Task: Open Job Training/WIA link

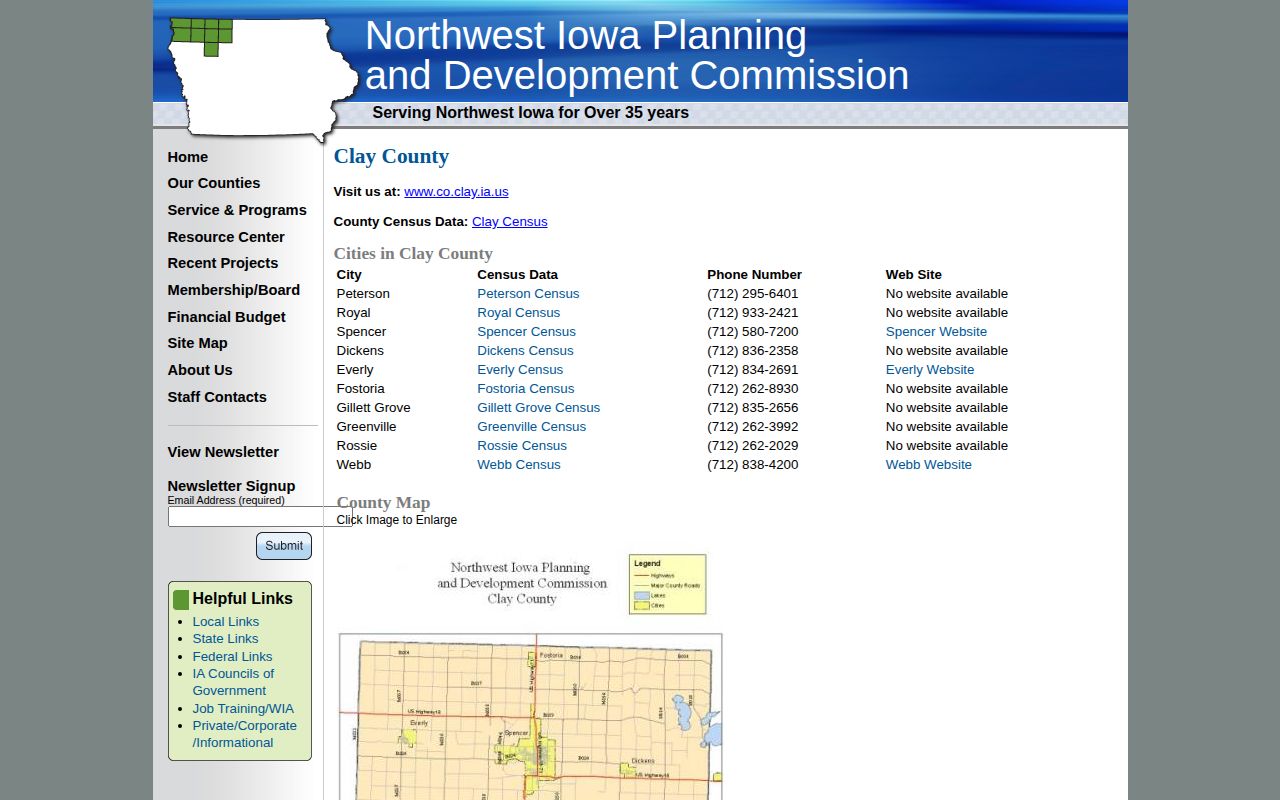Action: (244, 709)
